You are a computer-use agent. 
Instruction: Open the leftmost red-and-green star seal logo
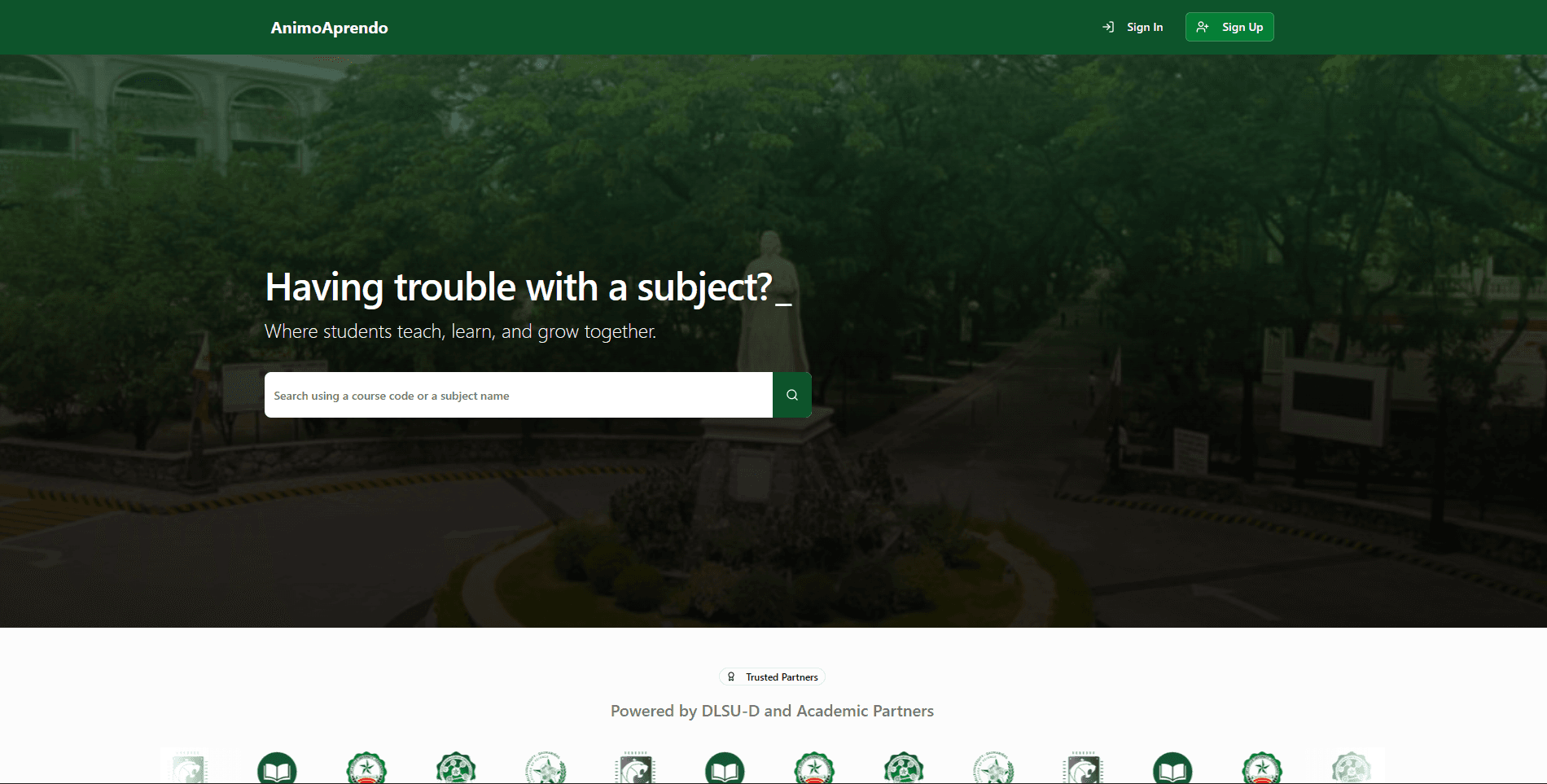click(366, 768)
